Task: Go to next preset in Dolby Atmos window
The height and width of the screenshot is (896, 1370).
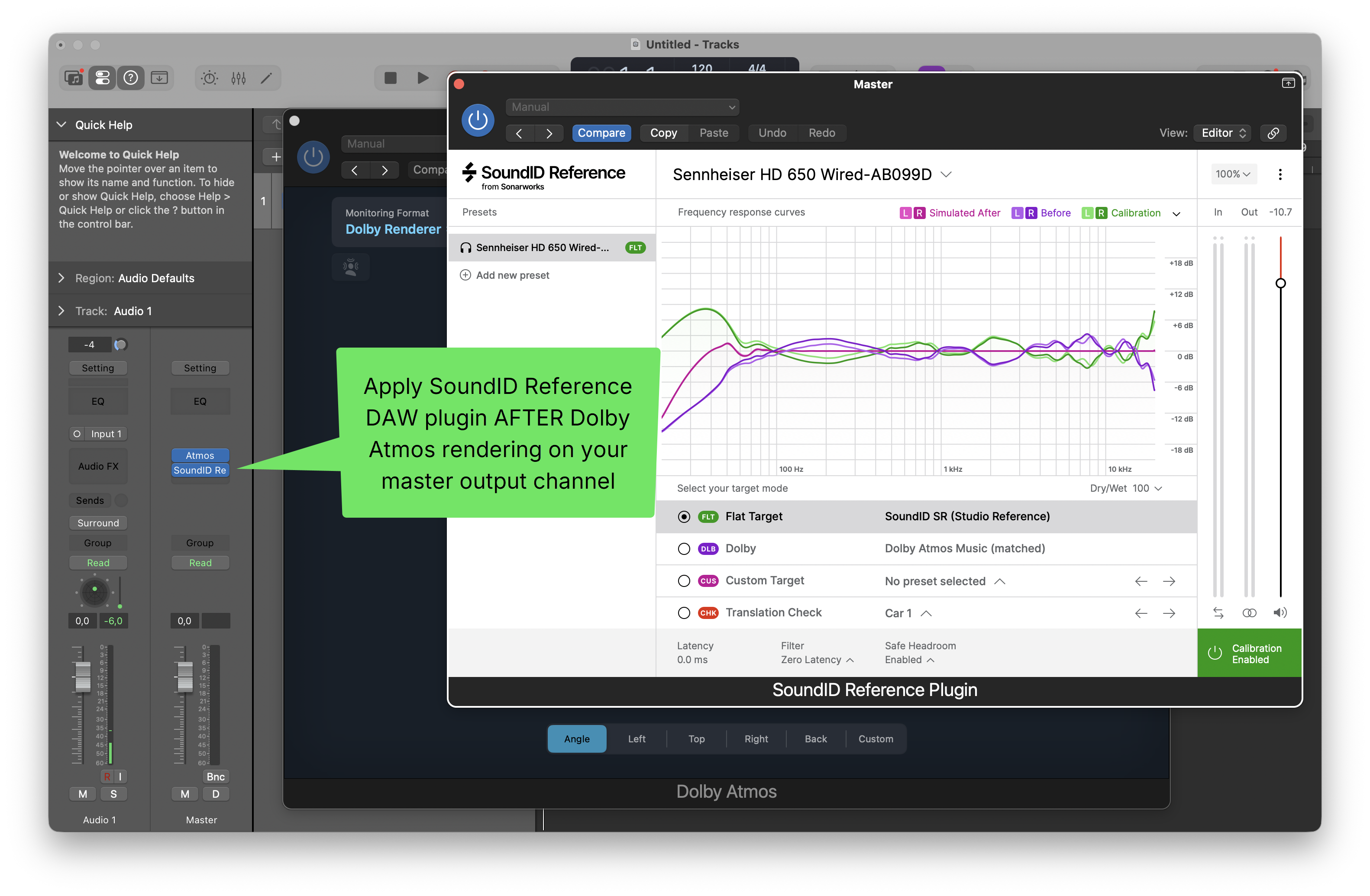Action: point(385,171)
